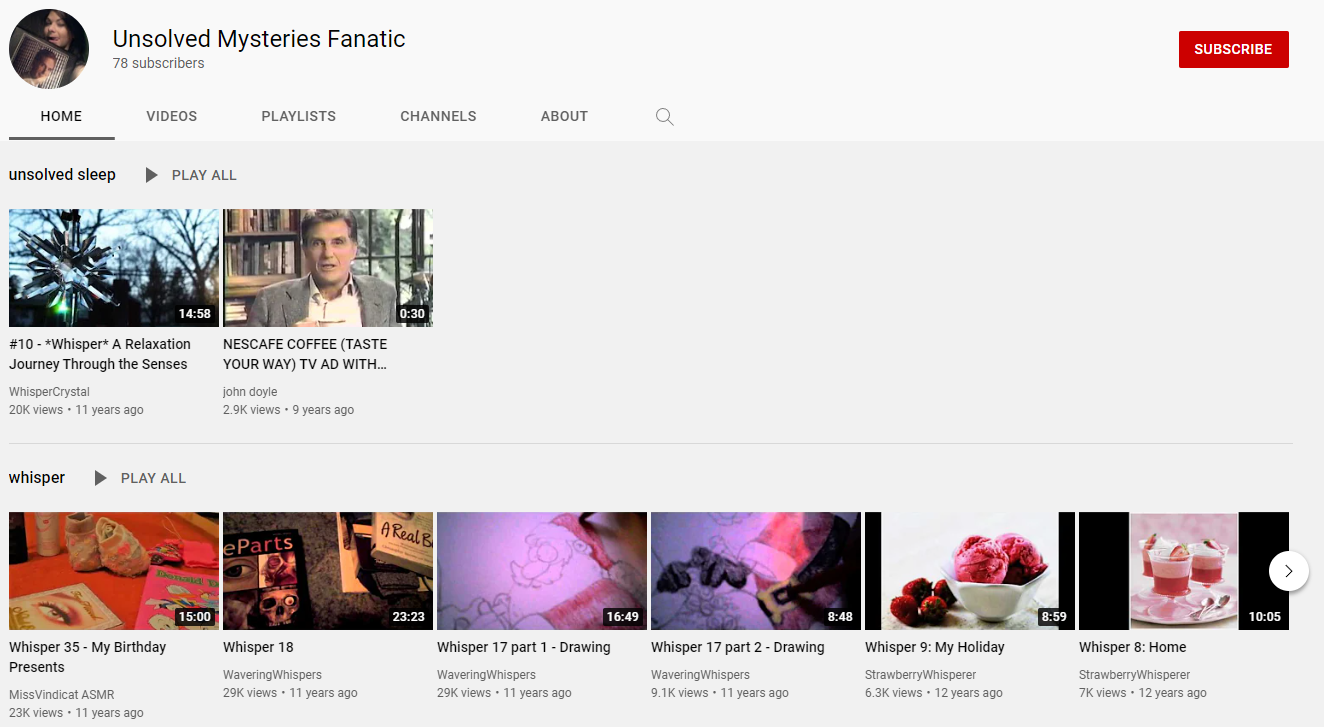Screen dimensions: 1324x727
Task: Open Whisper 17 part 1 Drawing thumbnail
Action: pos(542,571)
